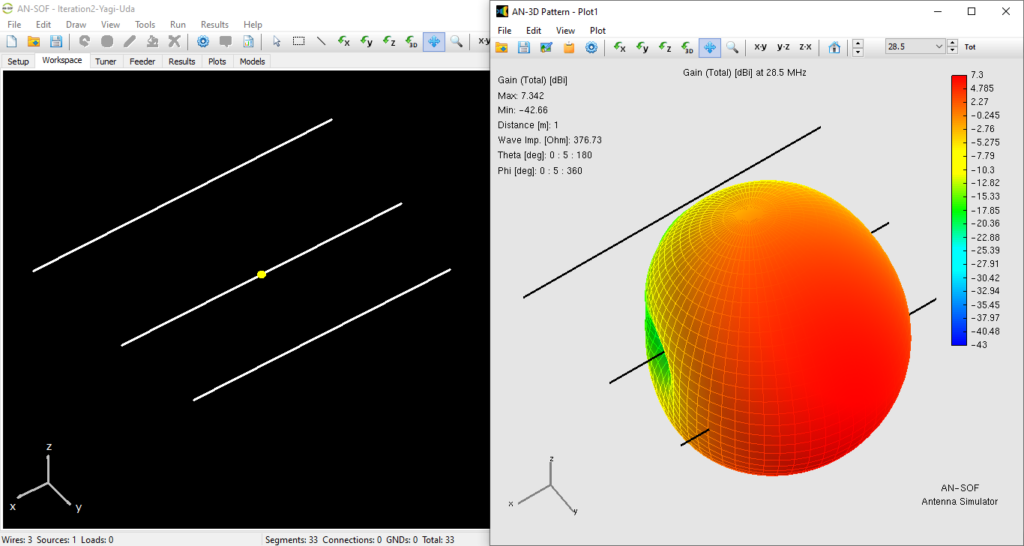
Task: Toggle the move/pan tool in AN-SOF toolbar
Action: point(434,42)
